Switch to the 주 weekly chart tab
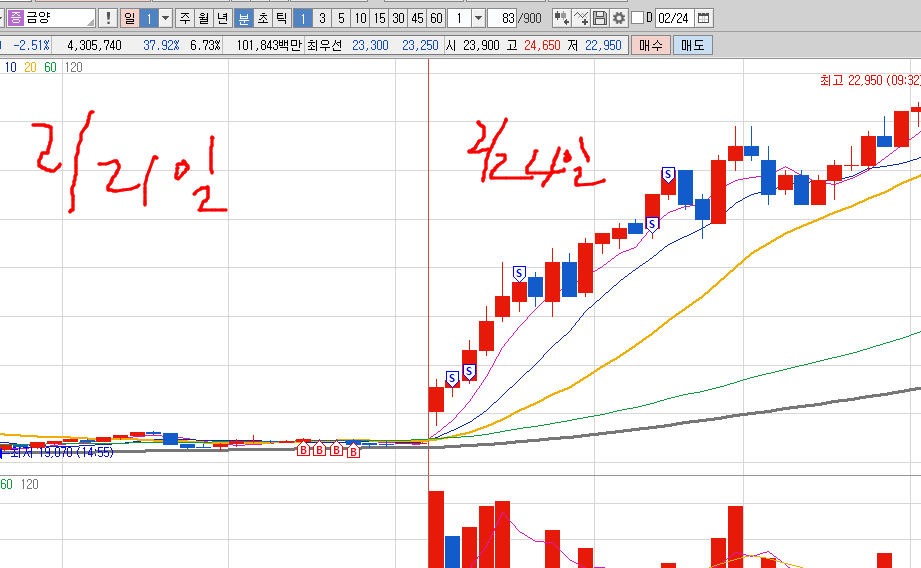Screen dimensions: 921x568 (x=185, y=18)
